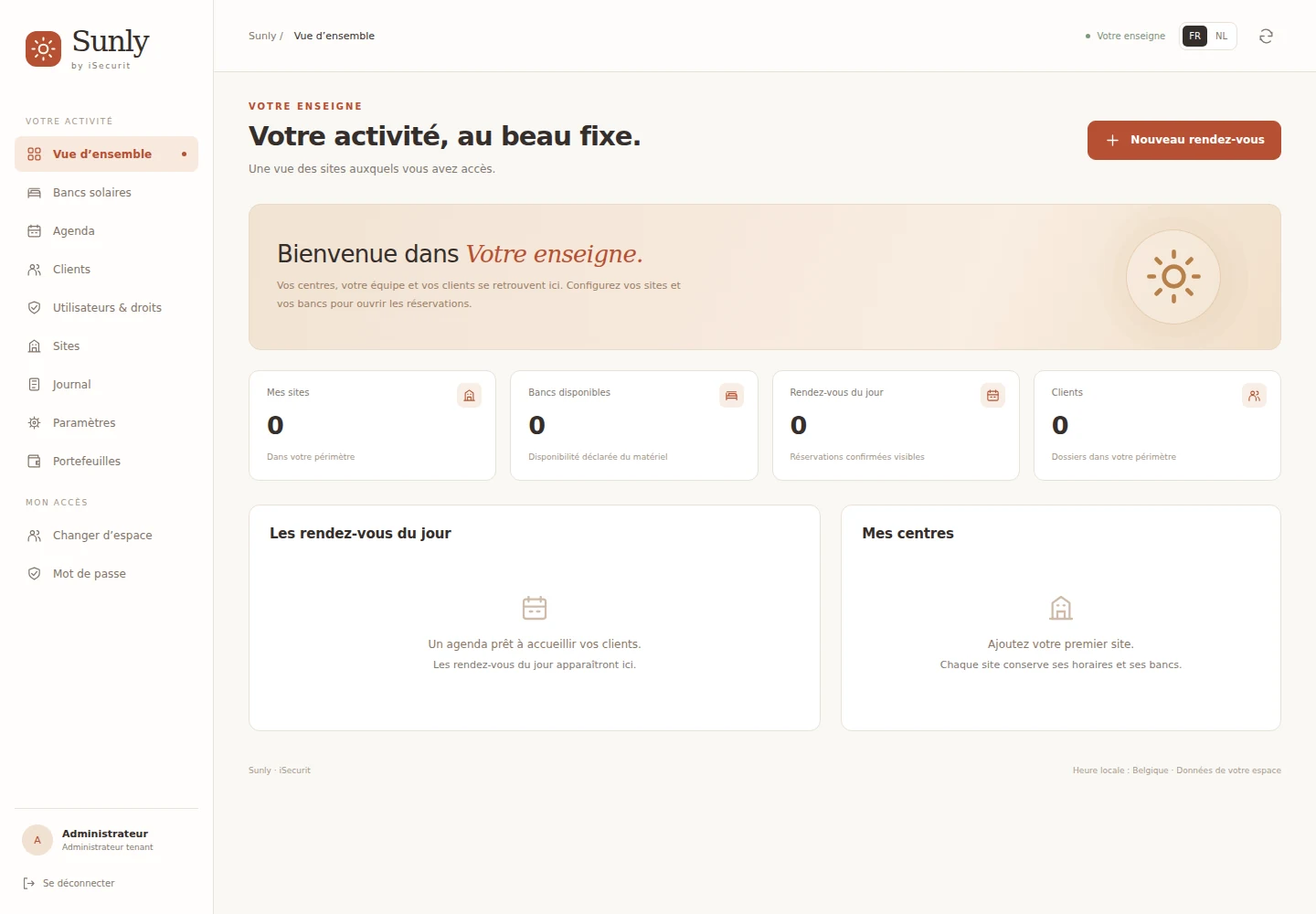Click the calendar icon on Rendez-vous du jour card
Viewport: 1316px width, 914px height.
tap(992, 396)
